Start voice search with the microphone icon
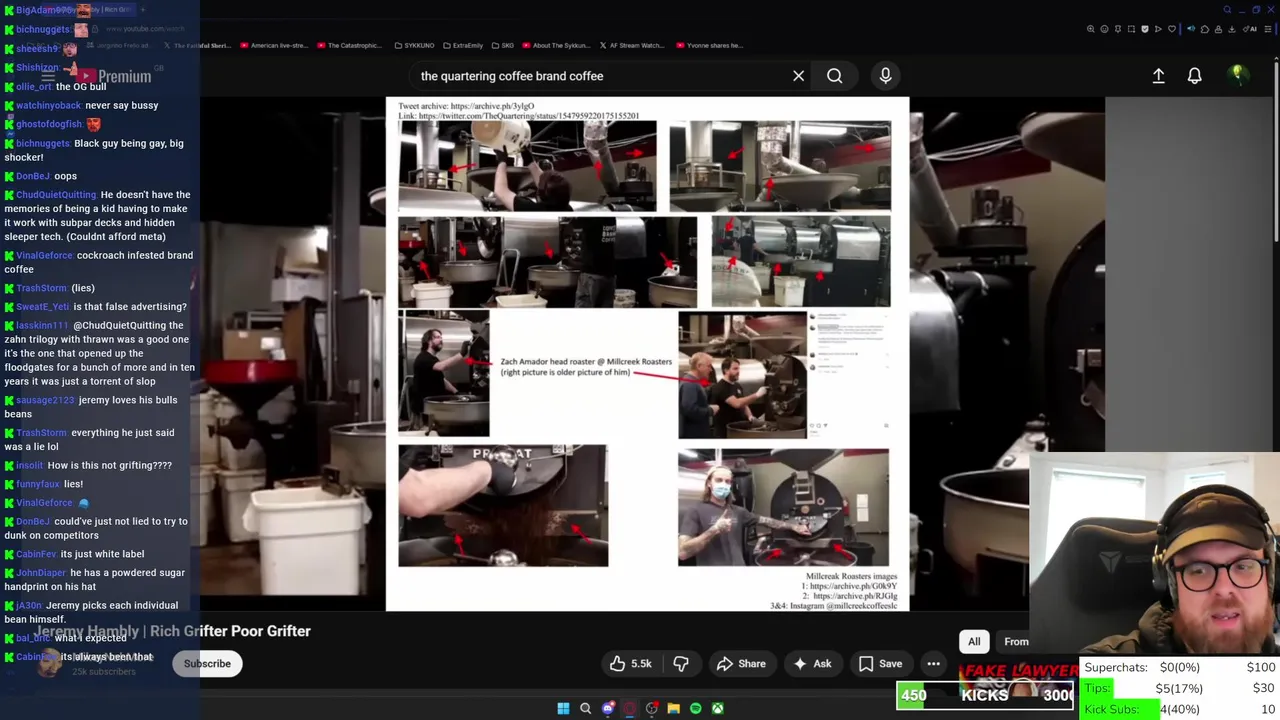 (x=885, y=76)
